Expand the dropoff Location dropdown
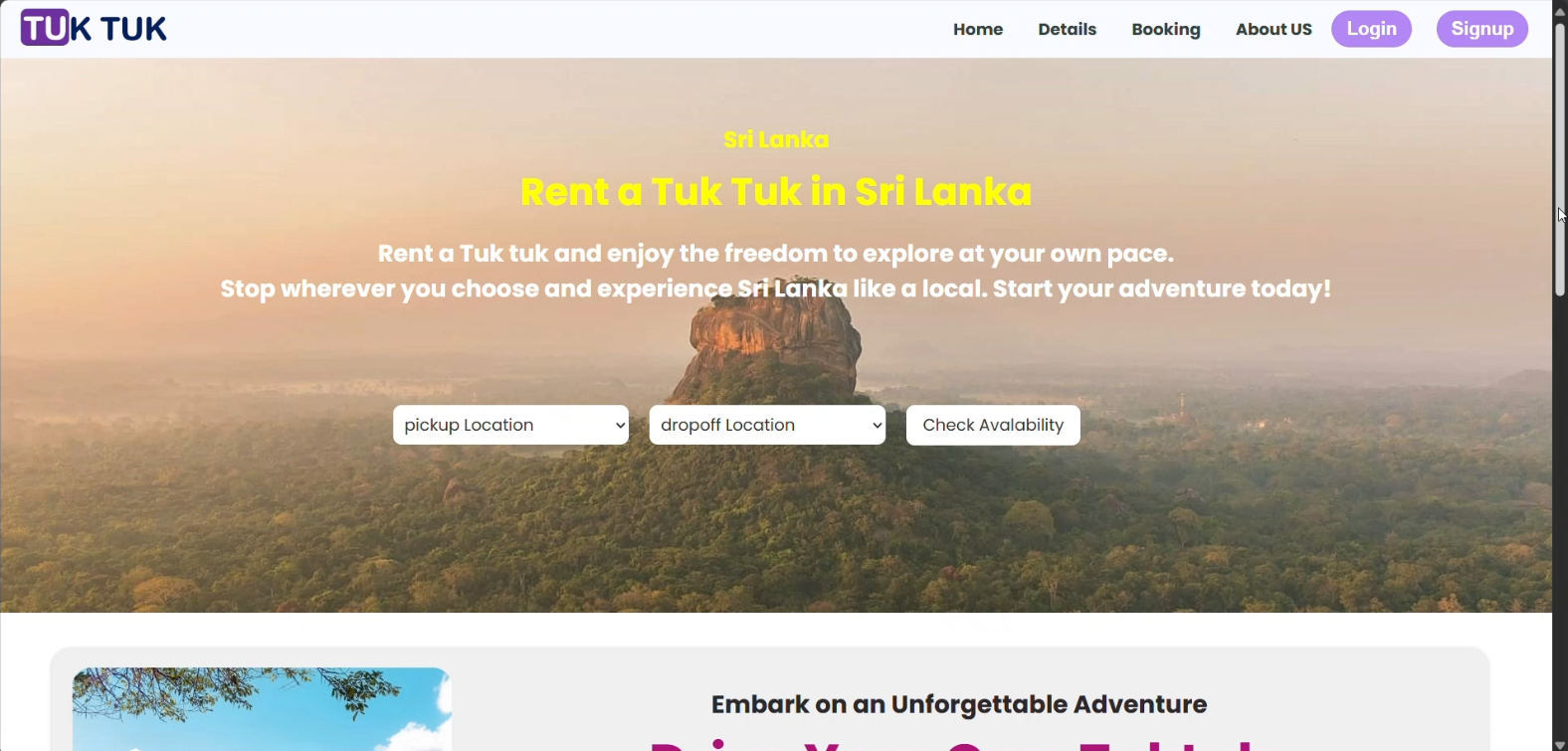This screenshot has width=1568, height=751. (x=767, y=425)
